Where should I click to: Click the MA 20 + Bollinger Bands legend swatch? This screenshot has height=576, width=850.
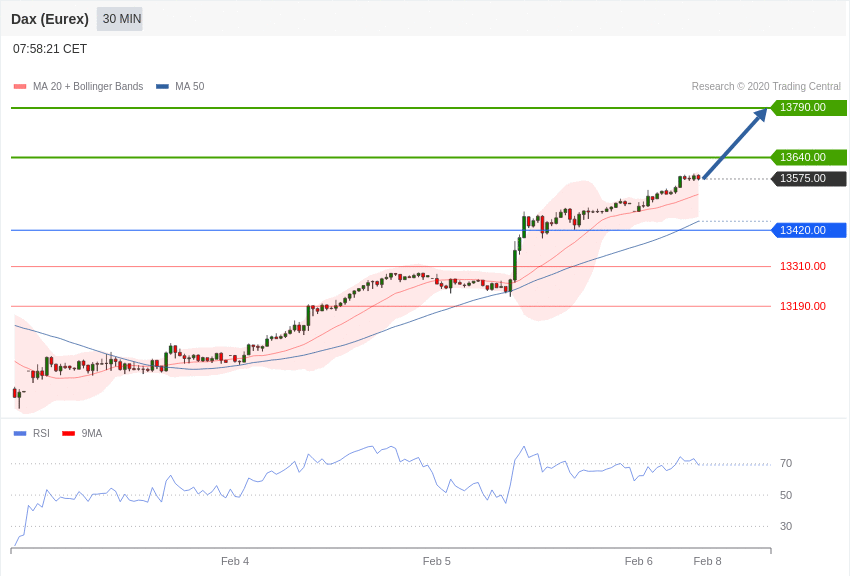[x=20, y=86]
